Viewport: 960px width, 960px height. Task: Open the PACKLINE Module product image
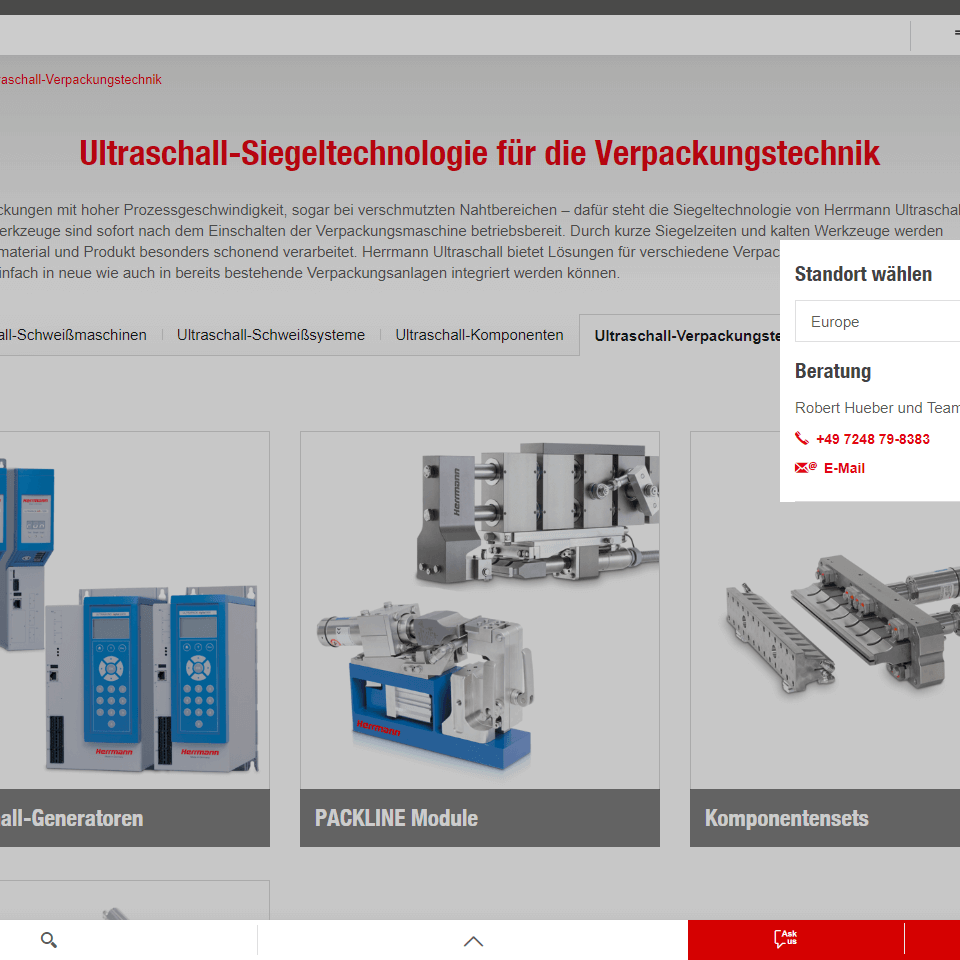(480, 610)
